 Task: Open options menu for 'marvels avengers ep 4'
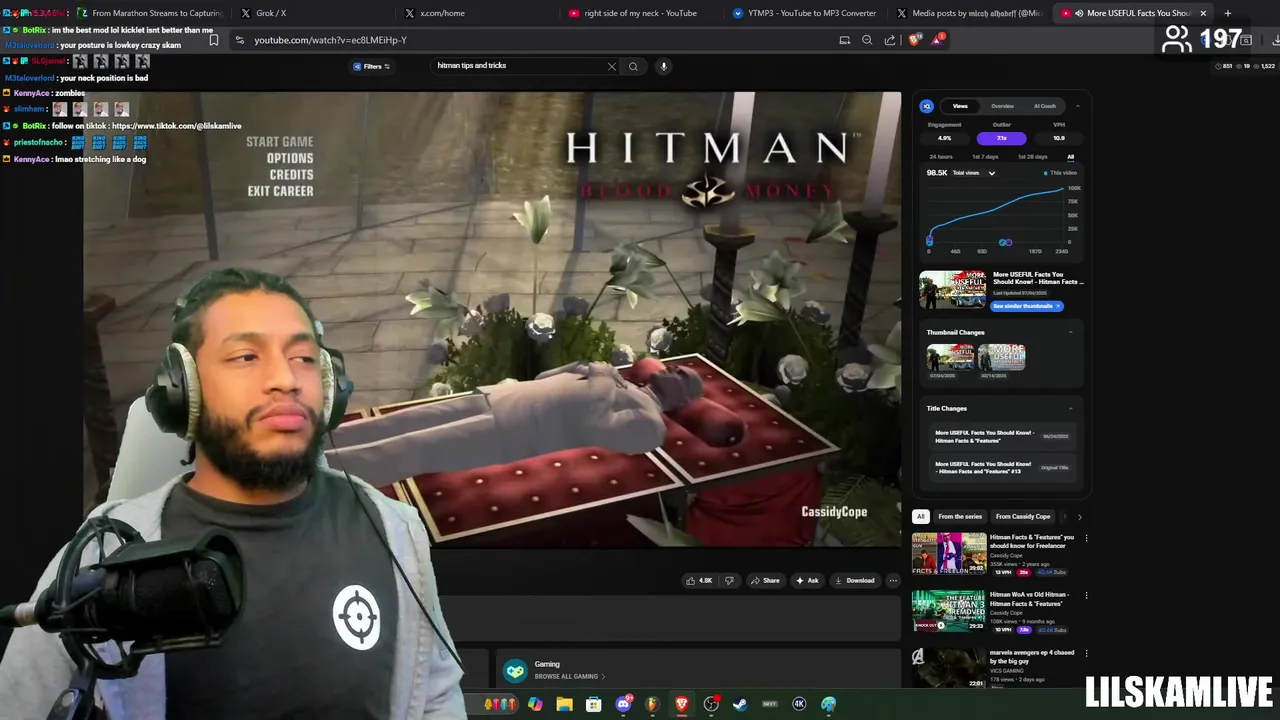click(1086, 653)
